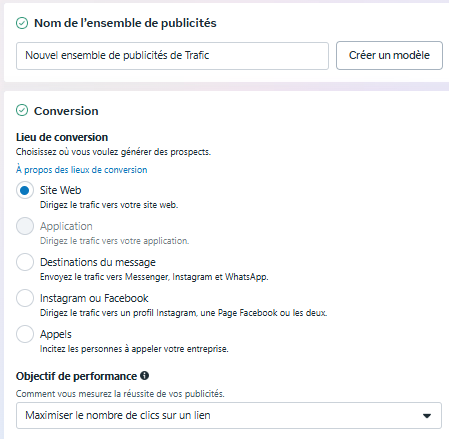Click checkmark icon next to Nom de l'ensemble
This screenshot has width=449, height=439.
22,23
